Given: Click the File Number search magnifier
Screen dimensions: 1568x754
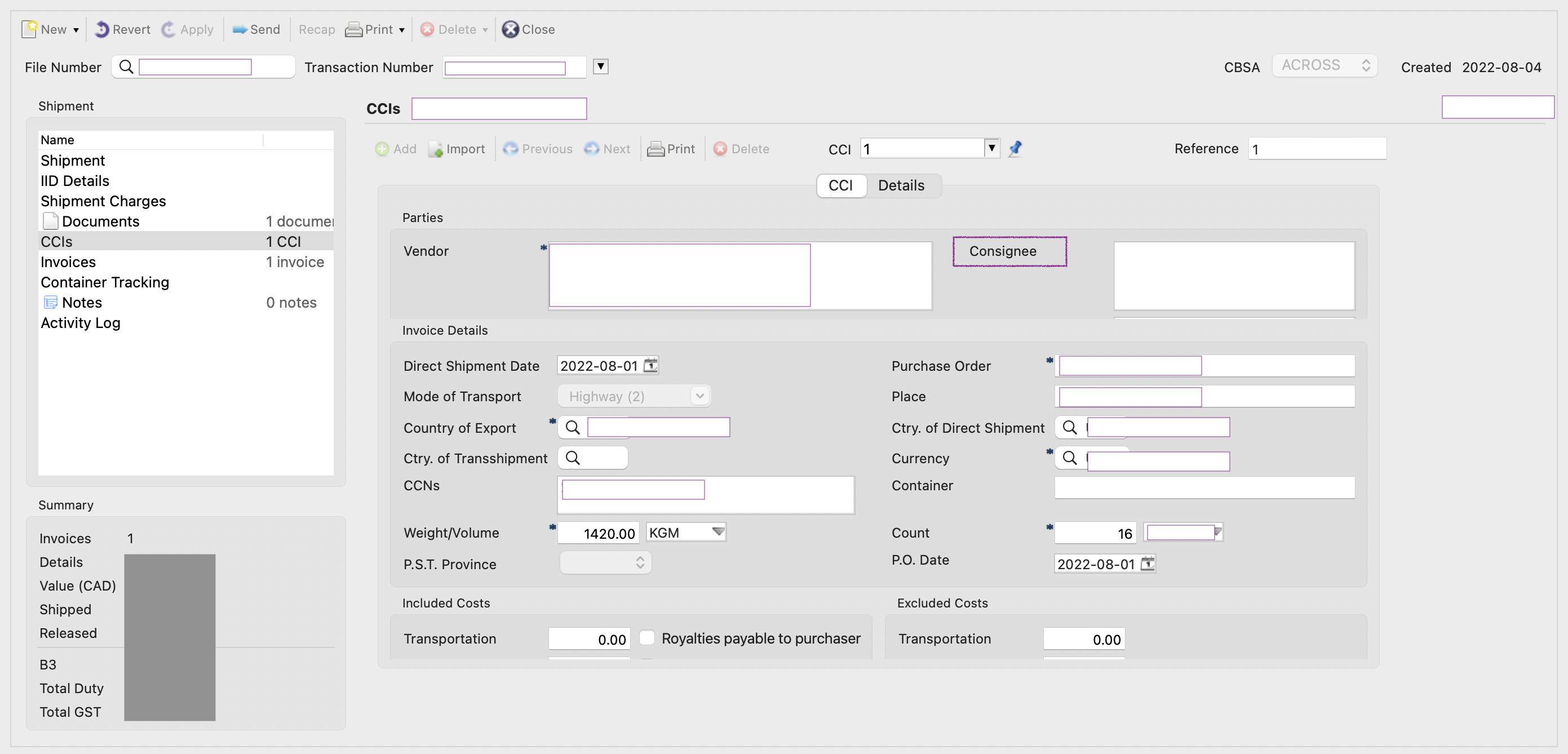Looking at the screenshot, I should coord(126,66).
